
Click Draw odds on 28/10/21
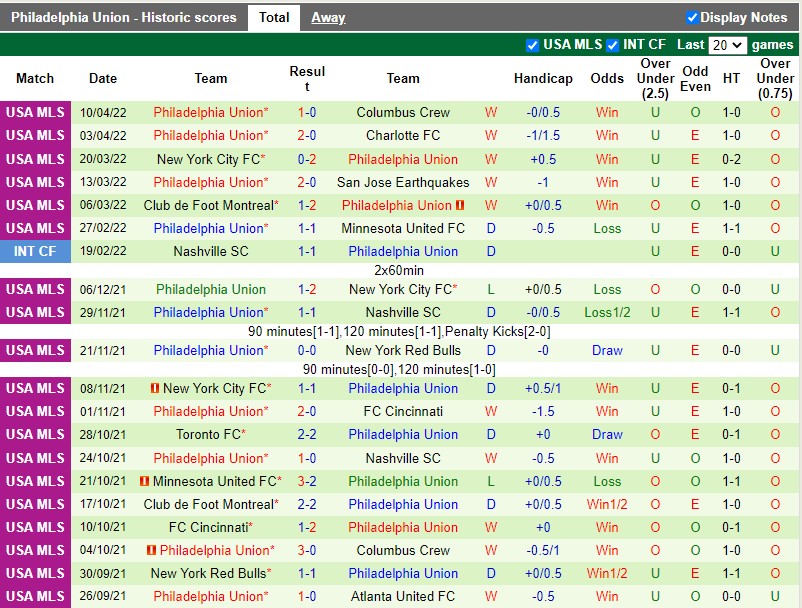pos(607,435)
